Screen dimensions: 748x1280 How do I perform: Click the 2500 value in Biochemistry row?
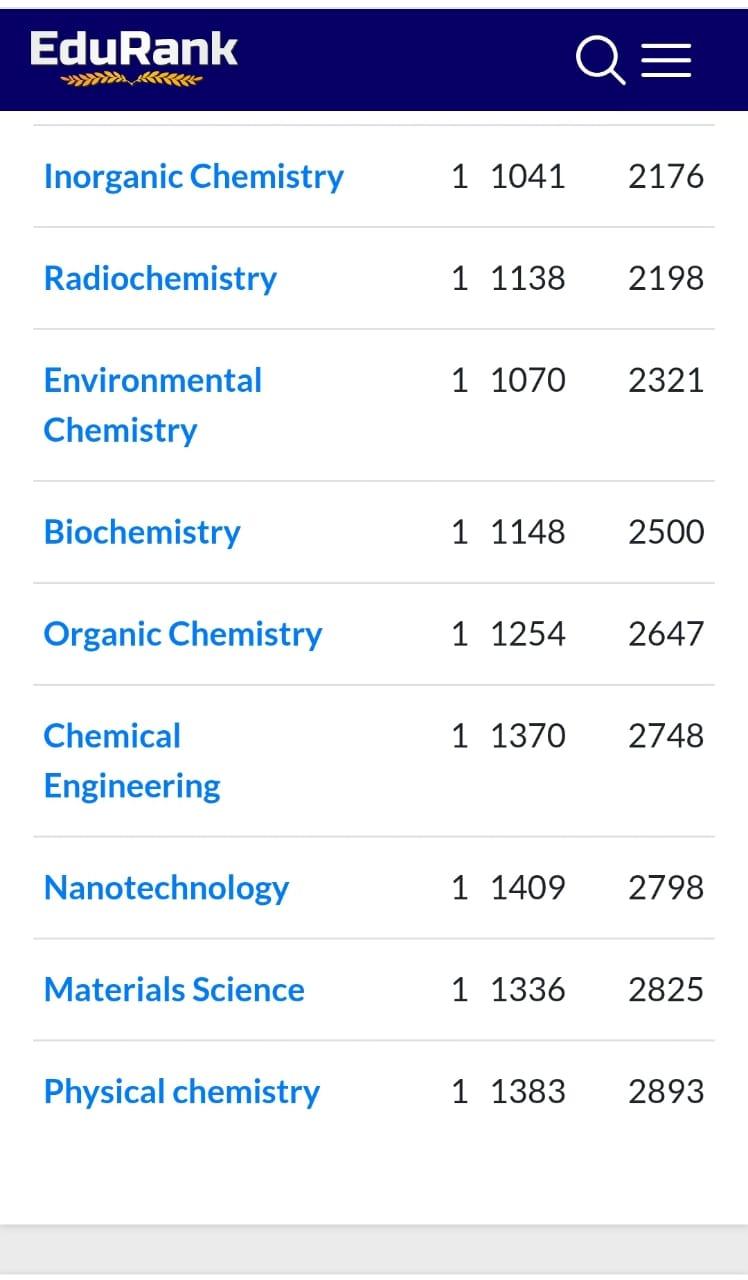point(666,532)
